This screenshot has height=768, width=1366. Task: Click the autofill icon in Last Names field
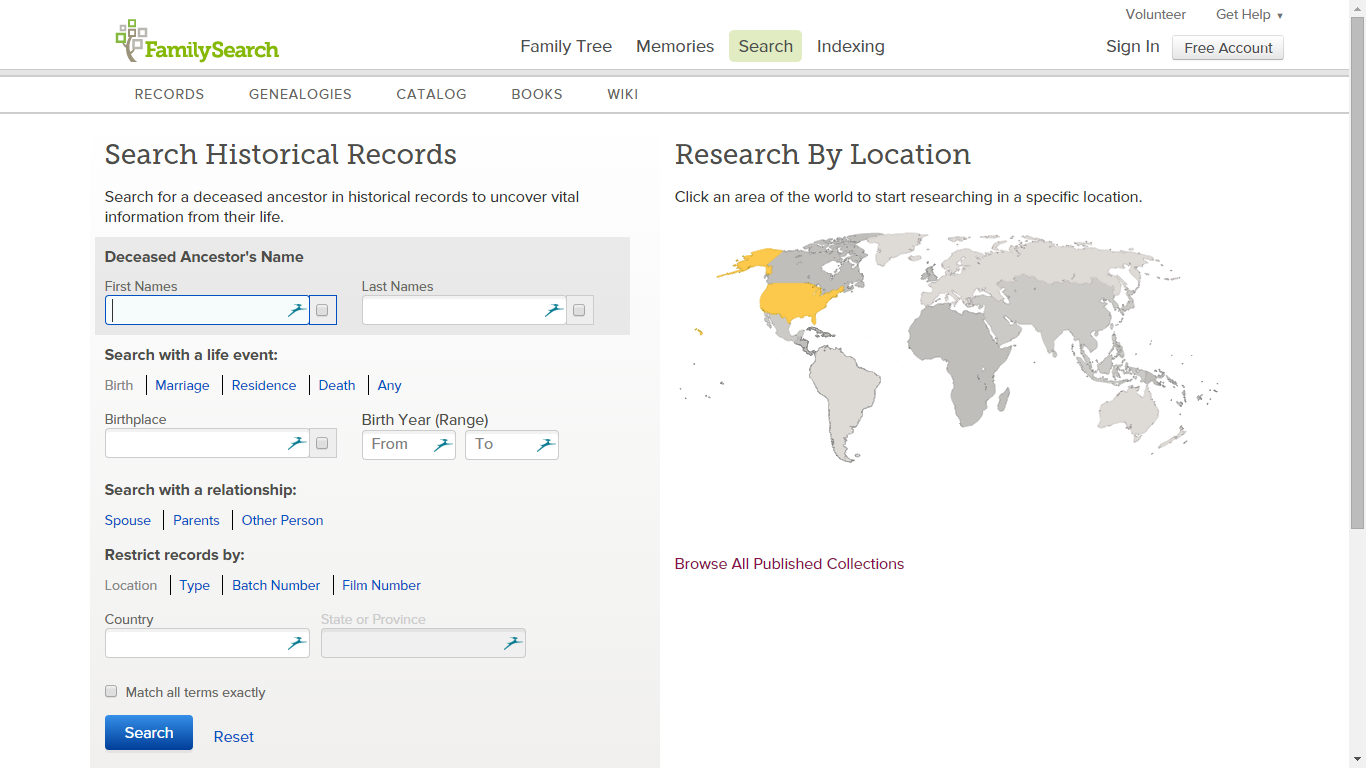553,310
